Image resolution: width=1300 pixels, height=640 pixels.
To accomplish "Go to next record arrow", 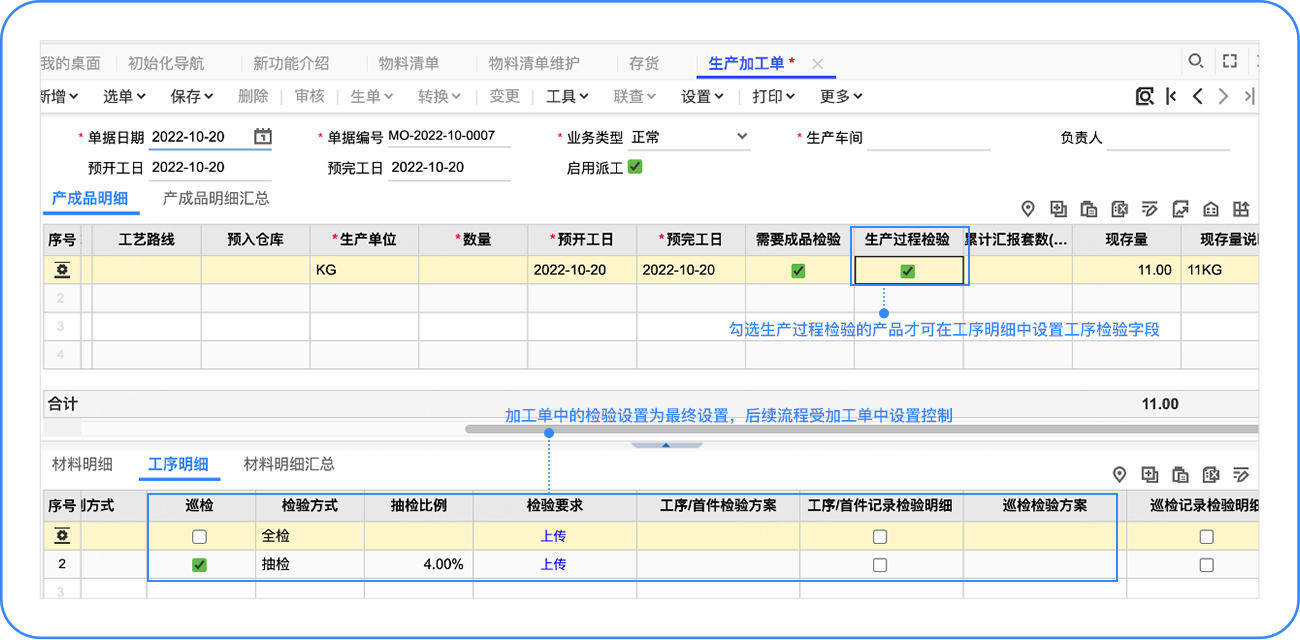I will click(1223, 96).
